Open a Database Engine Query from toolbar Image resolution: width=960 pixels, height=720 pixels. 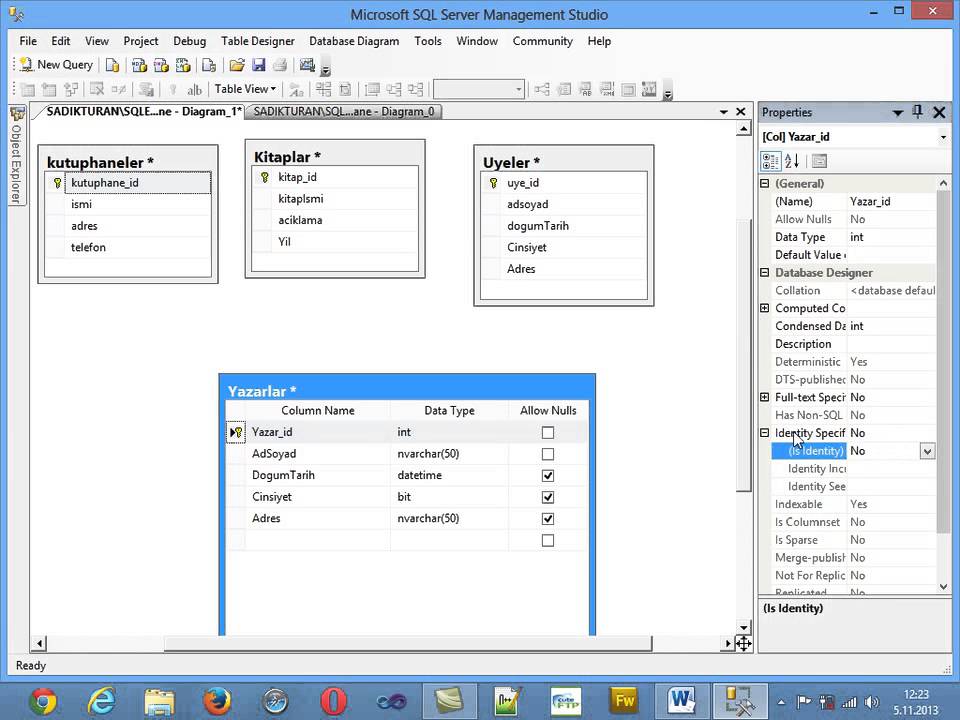pos(112,65)
